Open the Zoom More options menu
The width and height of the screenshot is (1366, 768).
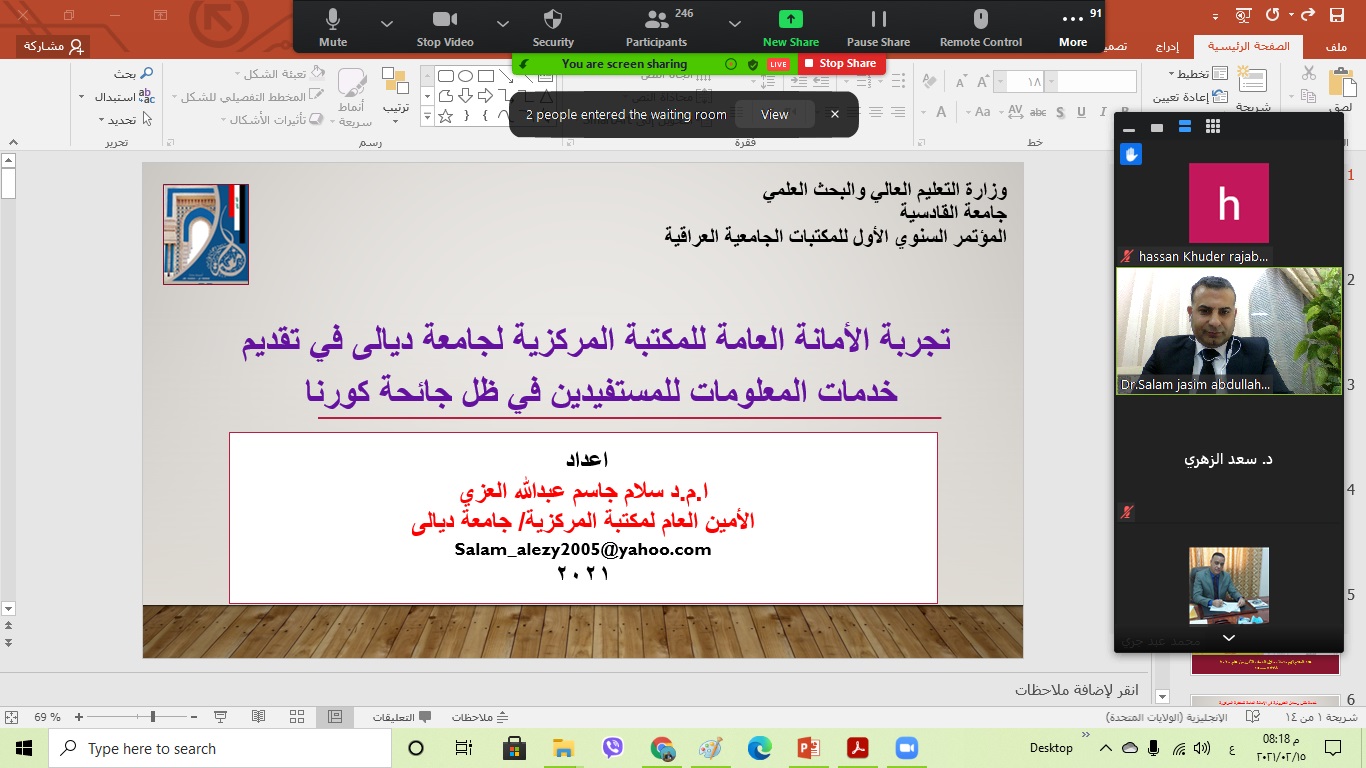(1073, 28)
